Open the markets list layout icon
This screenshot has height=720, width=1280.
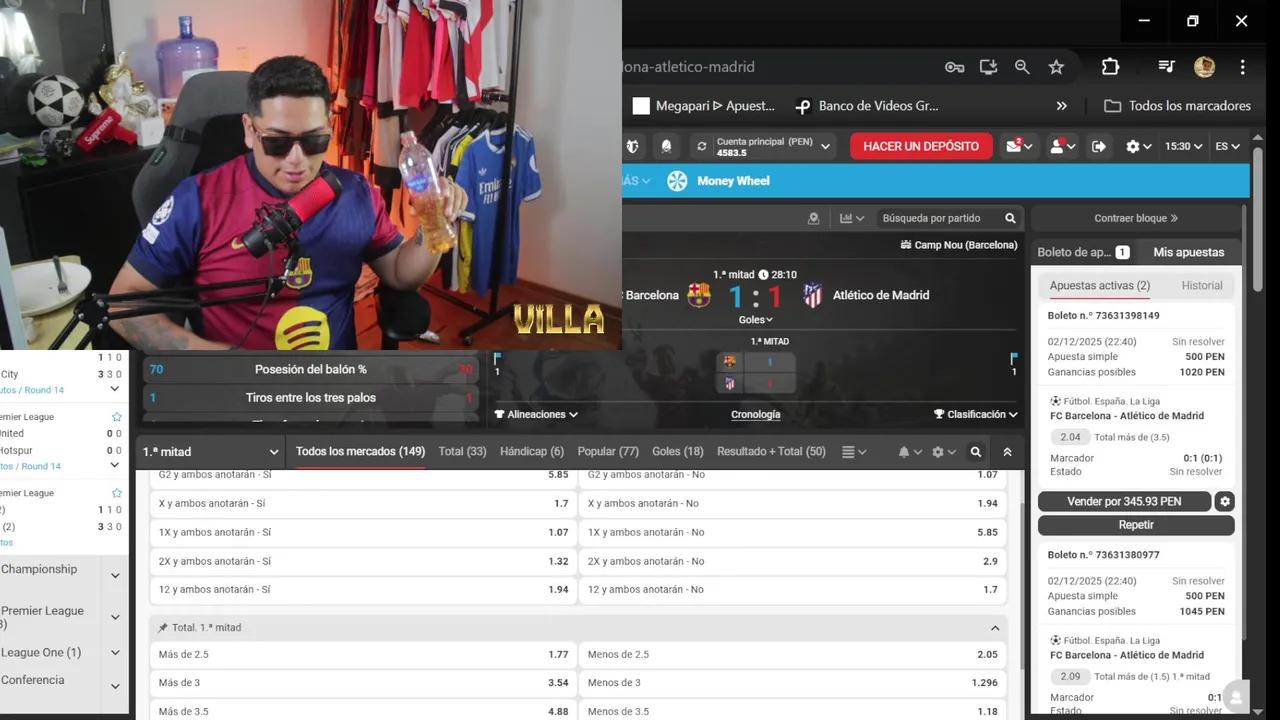click(x=854, y=452)
